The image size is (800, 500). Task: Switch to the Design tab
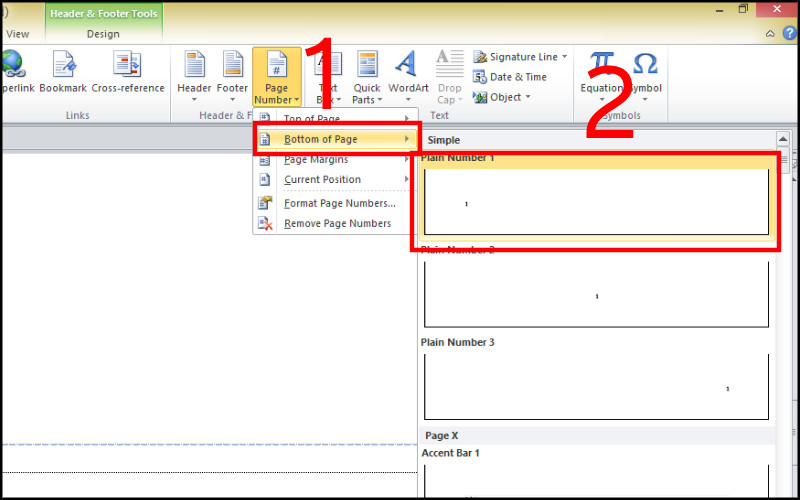click(x=103, y=34)
